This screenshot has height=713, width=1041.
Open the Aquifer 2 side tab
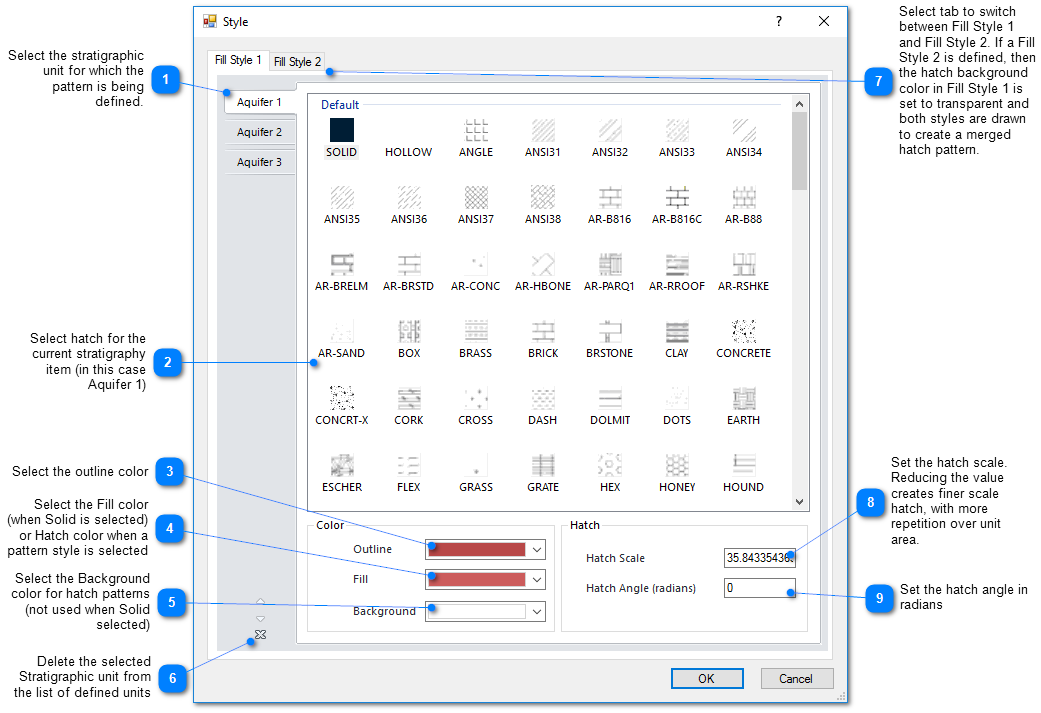pyautogui.click(x=259, y=132)
